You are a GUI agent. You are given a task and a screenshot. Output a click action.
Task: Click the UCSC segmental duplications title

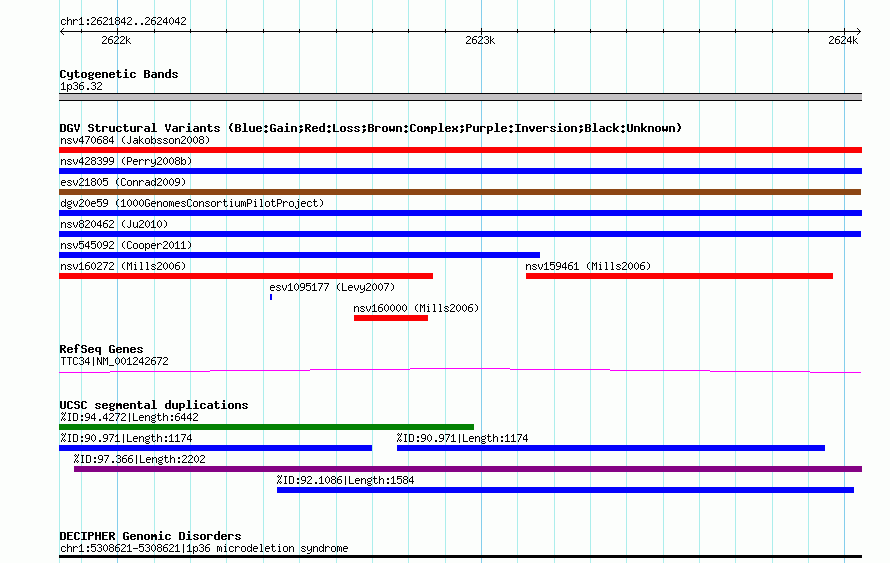point(154,405)
